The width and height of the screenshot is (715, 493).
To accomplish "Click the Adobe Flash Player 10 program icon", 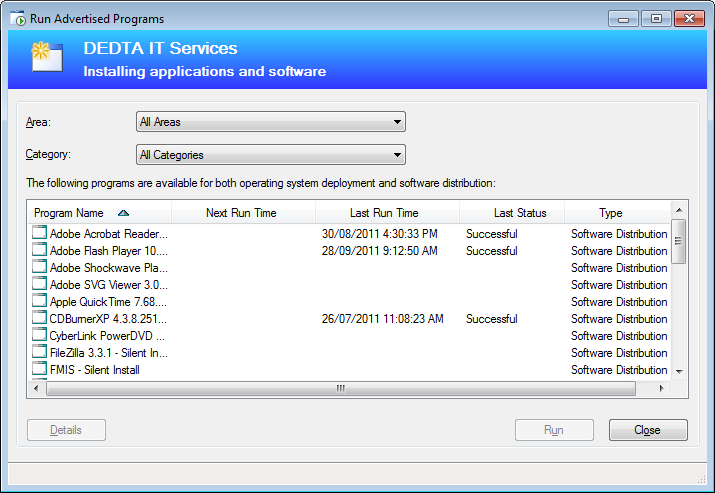I will click(x=39, y=249).
